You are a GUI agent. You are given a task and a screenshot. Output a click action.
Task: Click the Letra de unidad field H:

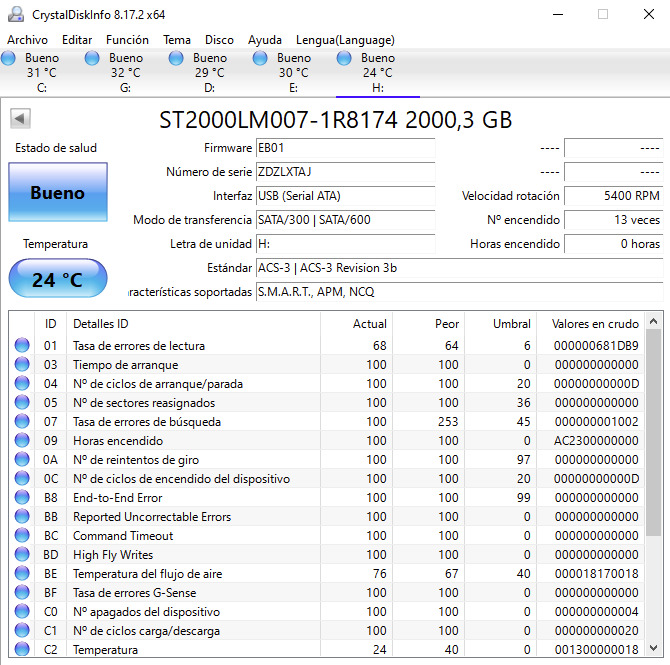345,244
